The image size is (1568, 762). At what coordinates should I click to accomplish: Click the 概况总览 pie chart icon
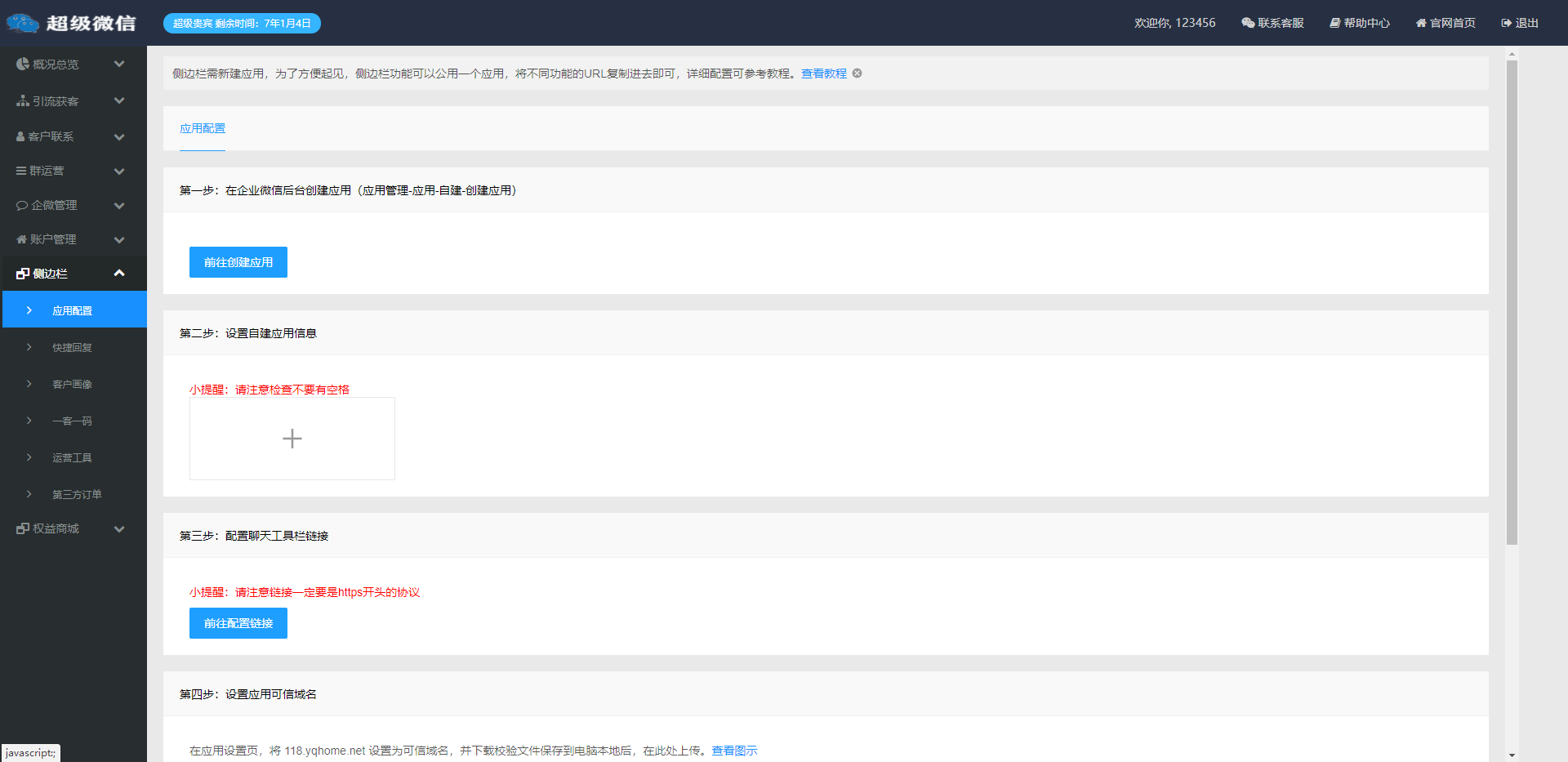point(23,64)
